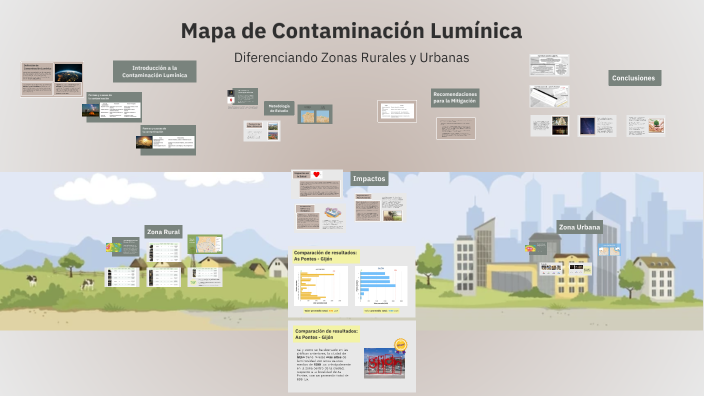
Task: Open the slide with starry sky image
Action: tap(597, 126)
